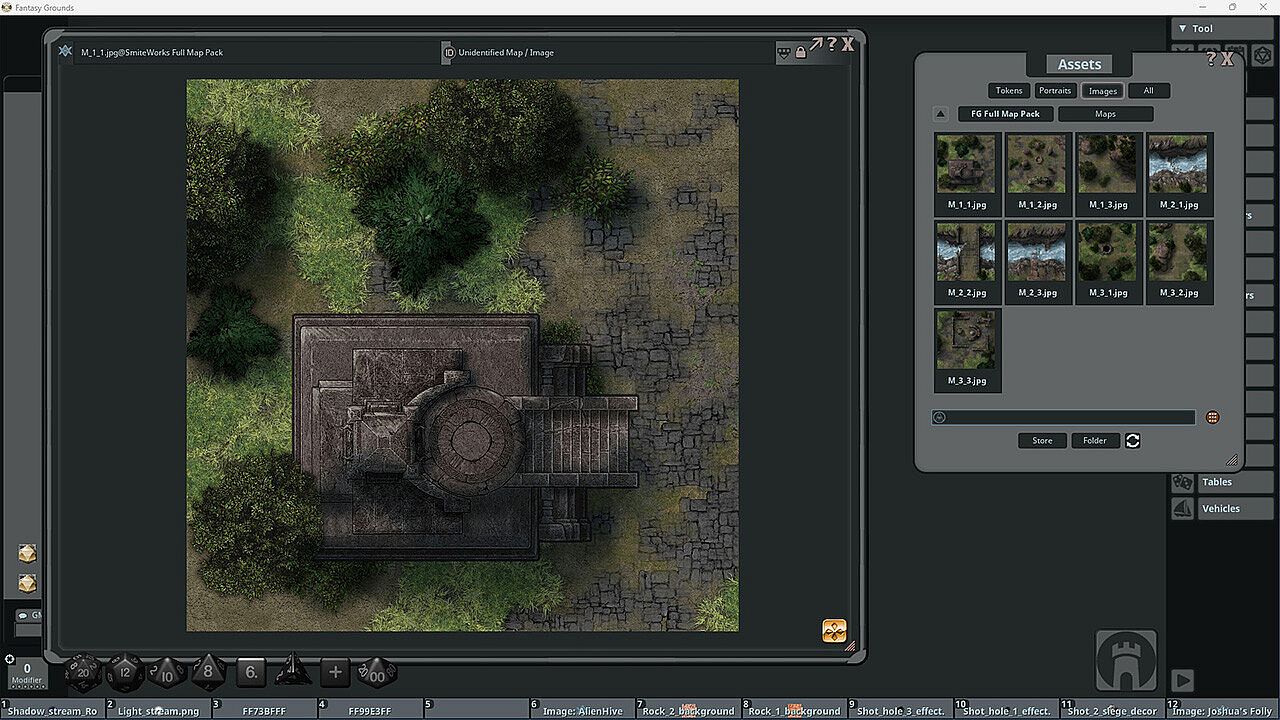1280x720 pixels.
Task: Select the FF73BFFF color hotkey slot
Action: tap(264, 711)
